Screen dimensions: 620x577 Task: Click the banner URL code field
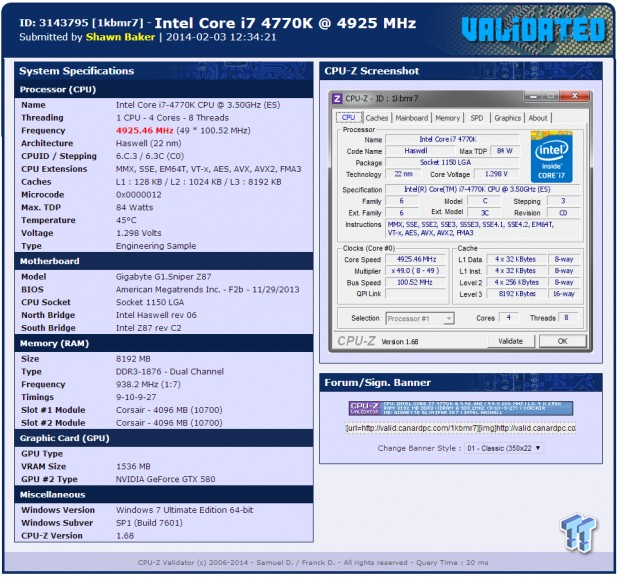point(461,428)
